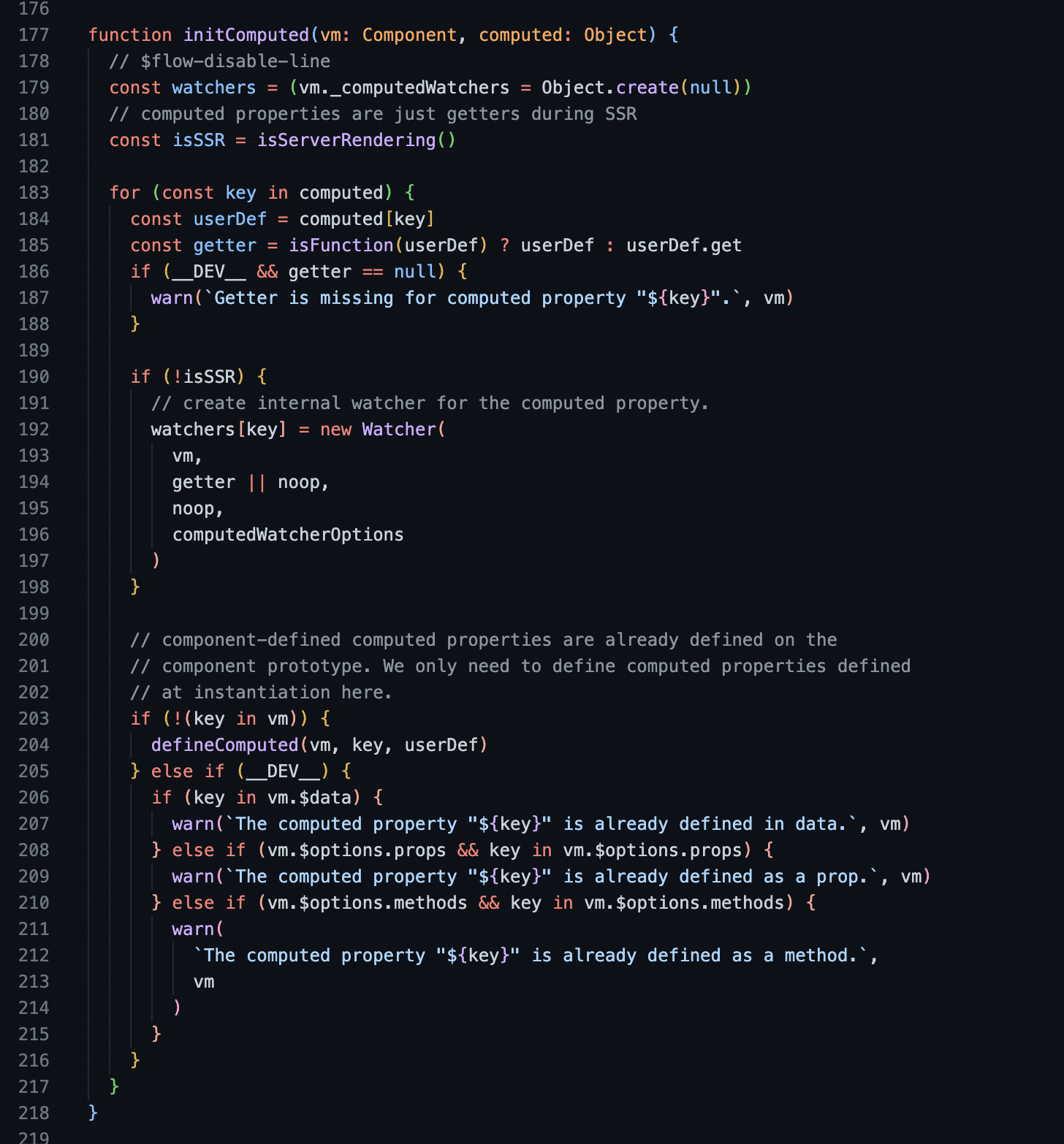This screenshot has width=1064, height=1144.
Task: Click line number 193 in the gutter
Action: point(34,456)
